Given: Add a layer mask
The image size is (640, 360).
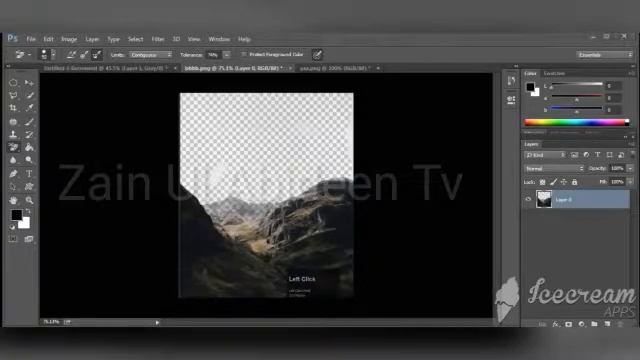Looking at the screenshot, I should 569,324.
